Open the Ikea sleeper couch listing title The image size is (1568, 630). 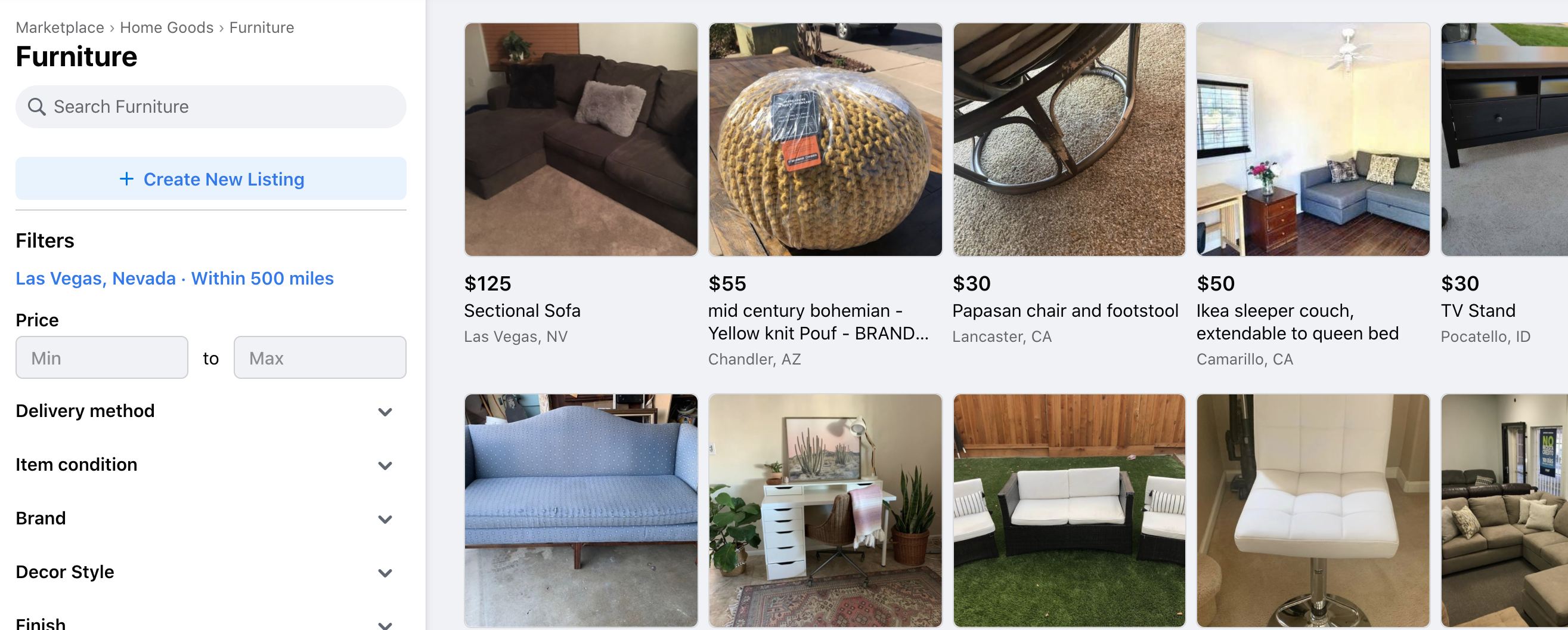(1297, 322)
